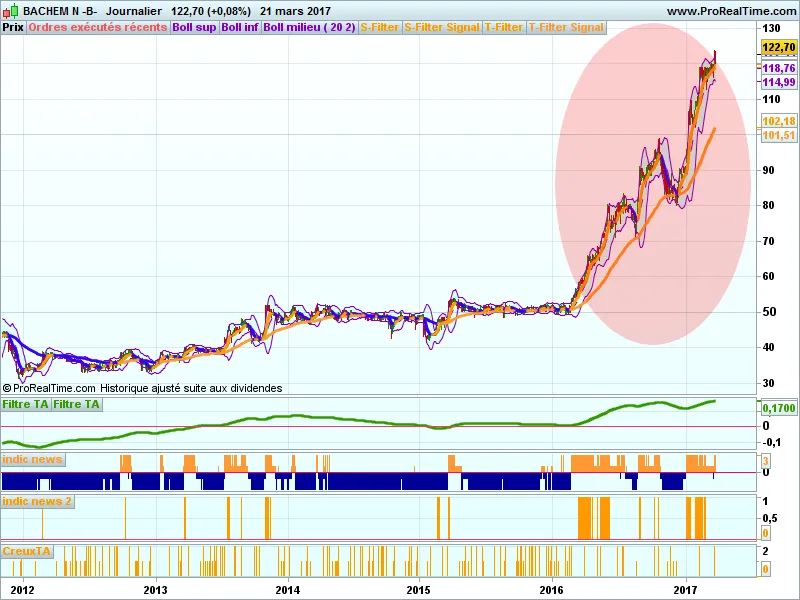
Task: Click the S-Filter indicator label
Action: click(379, 27)
